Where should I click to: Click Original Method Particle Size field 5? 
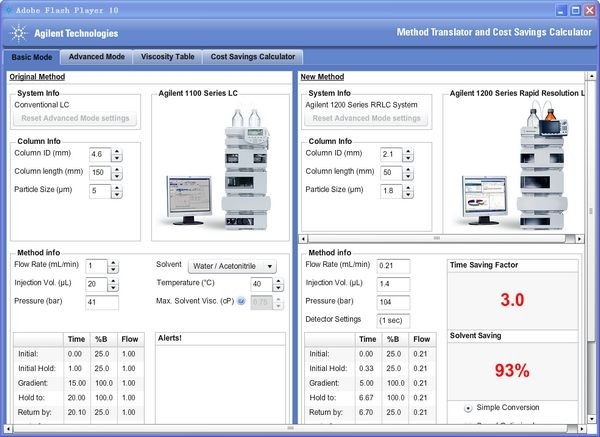coord(100,191)
